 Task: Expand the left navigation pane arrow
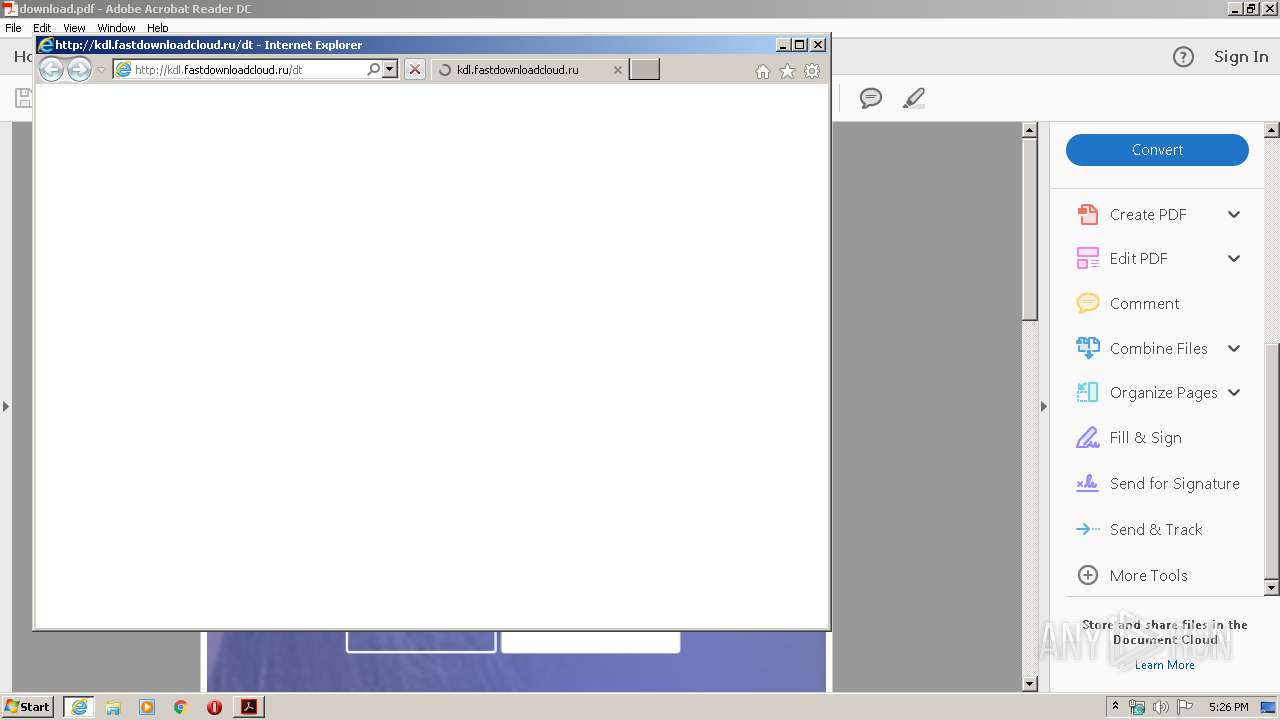pos(6,406)
